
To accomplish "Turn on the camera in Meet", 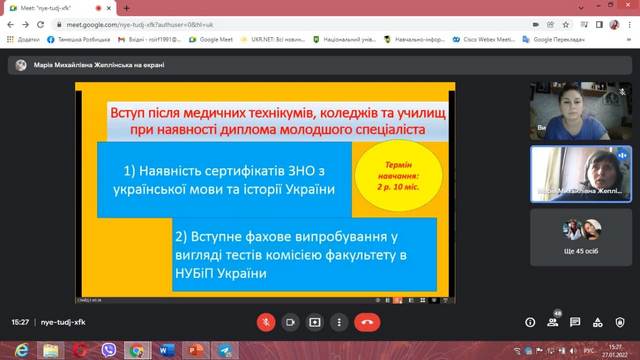I will tap(290, 322).
